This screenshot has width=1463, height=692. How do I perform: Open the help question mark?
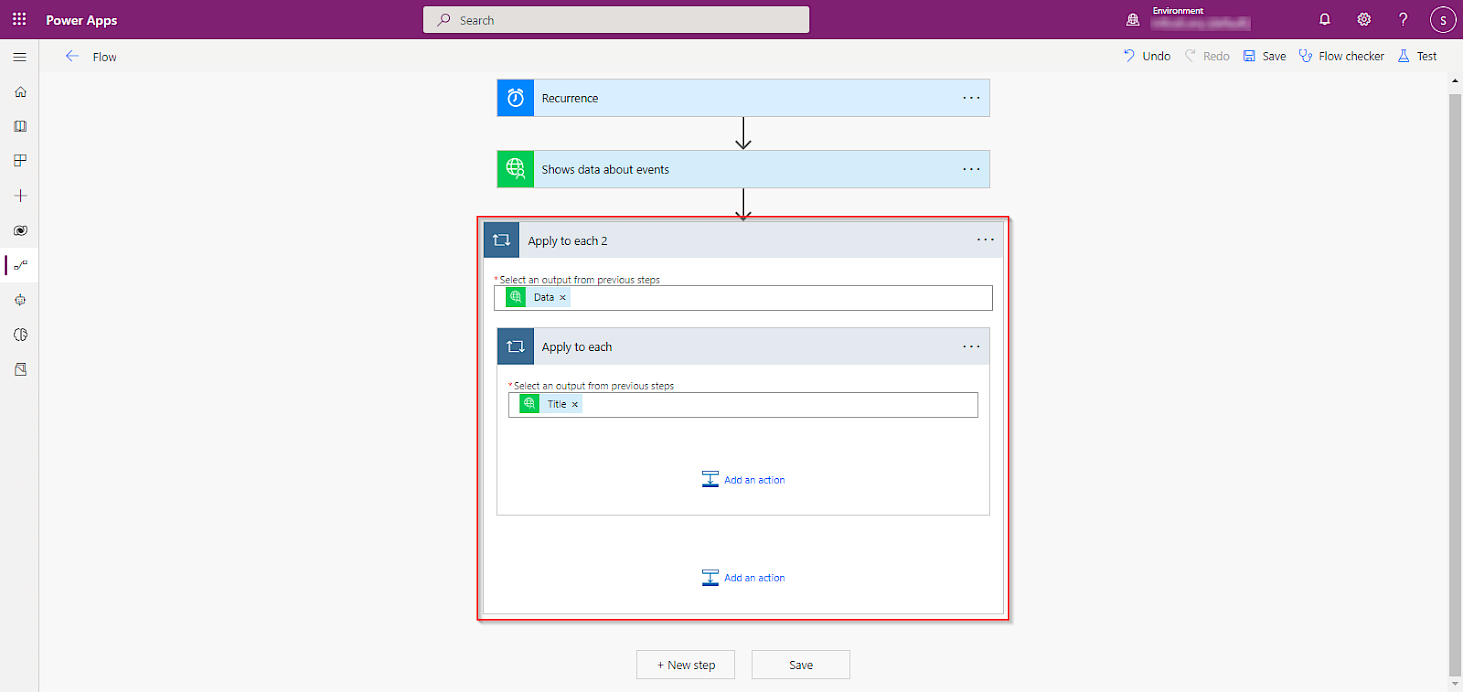point(1403,19)
